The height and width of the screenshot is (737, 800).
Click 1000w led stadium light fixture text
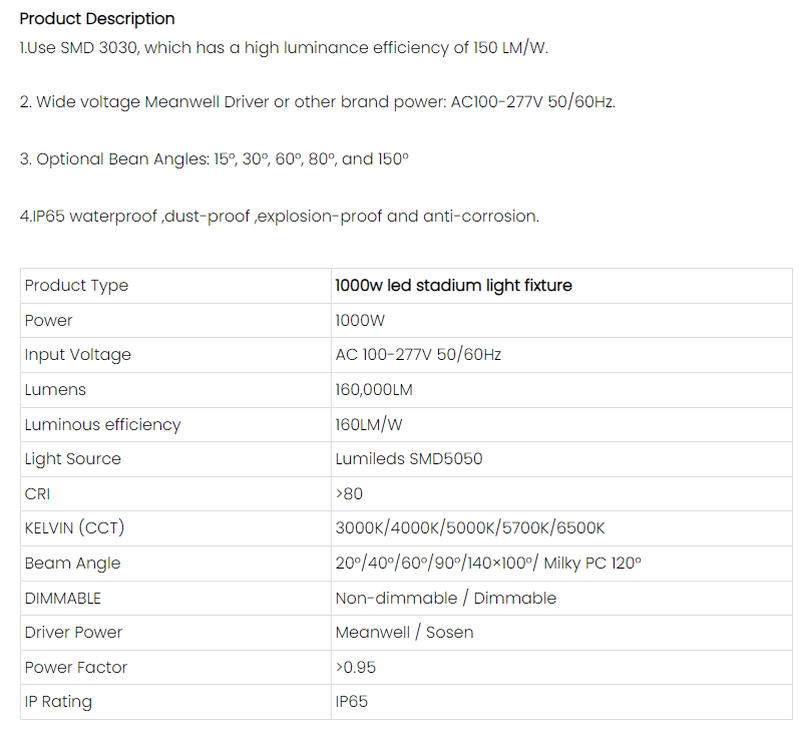454,286
